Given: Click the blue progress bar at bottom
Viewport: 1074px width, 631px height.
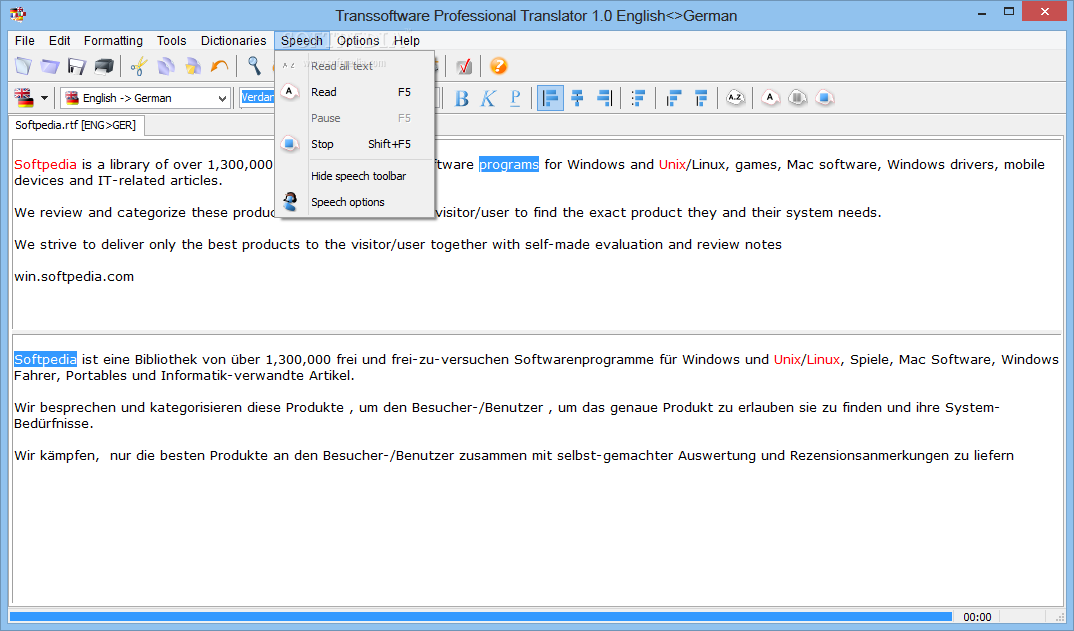Looking at the screenshot, I should pyautogui.click(x=481, y=617).
